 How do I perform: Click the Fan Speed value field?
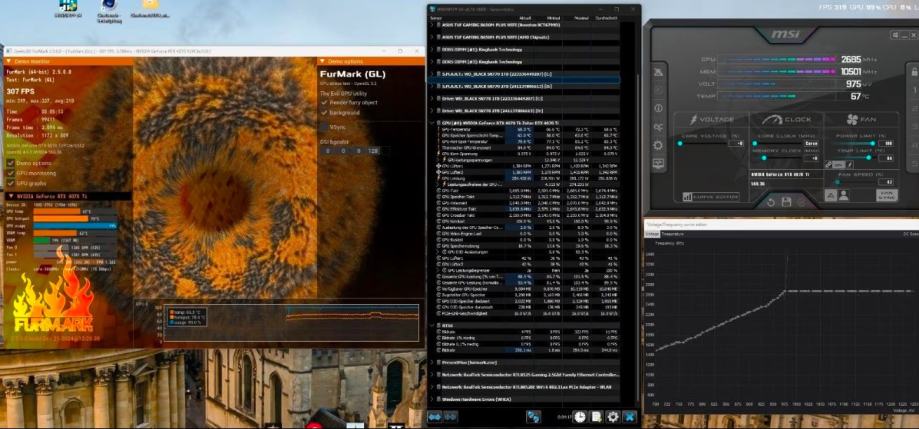pyautogui.click(x=886, y=182)
